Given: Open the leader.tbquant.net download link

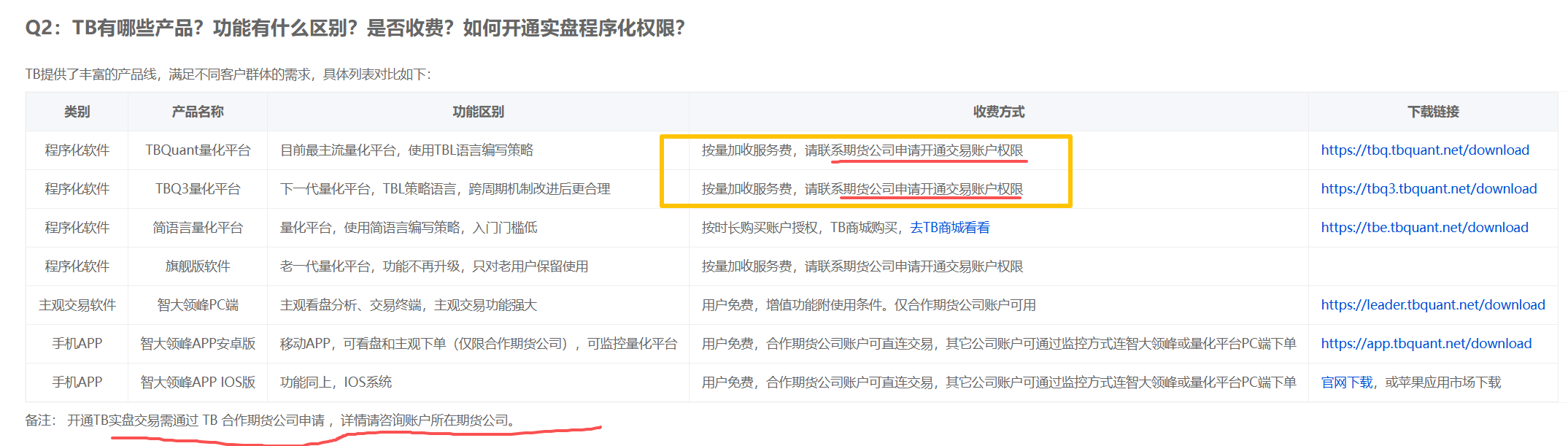Looking at the screenshot, I should pyautogui.click(x=1432, y=305).
